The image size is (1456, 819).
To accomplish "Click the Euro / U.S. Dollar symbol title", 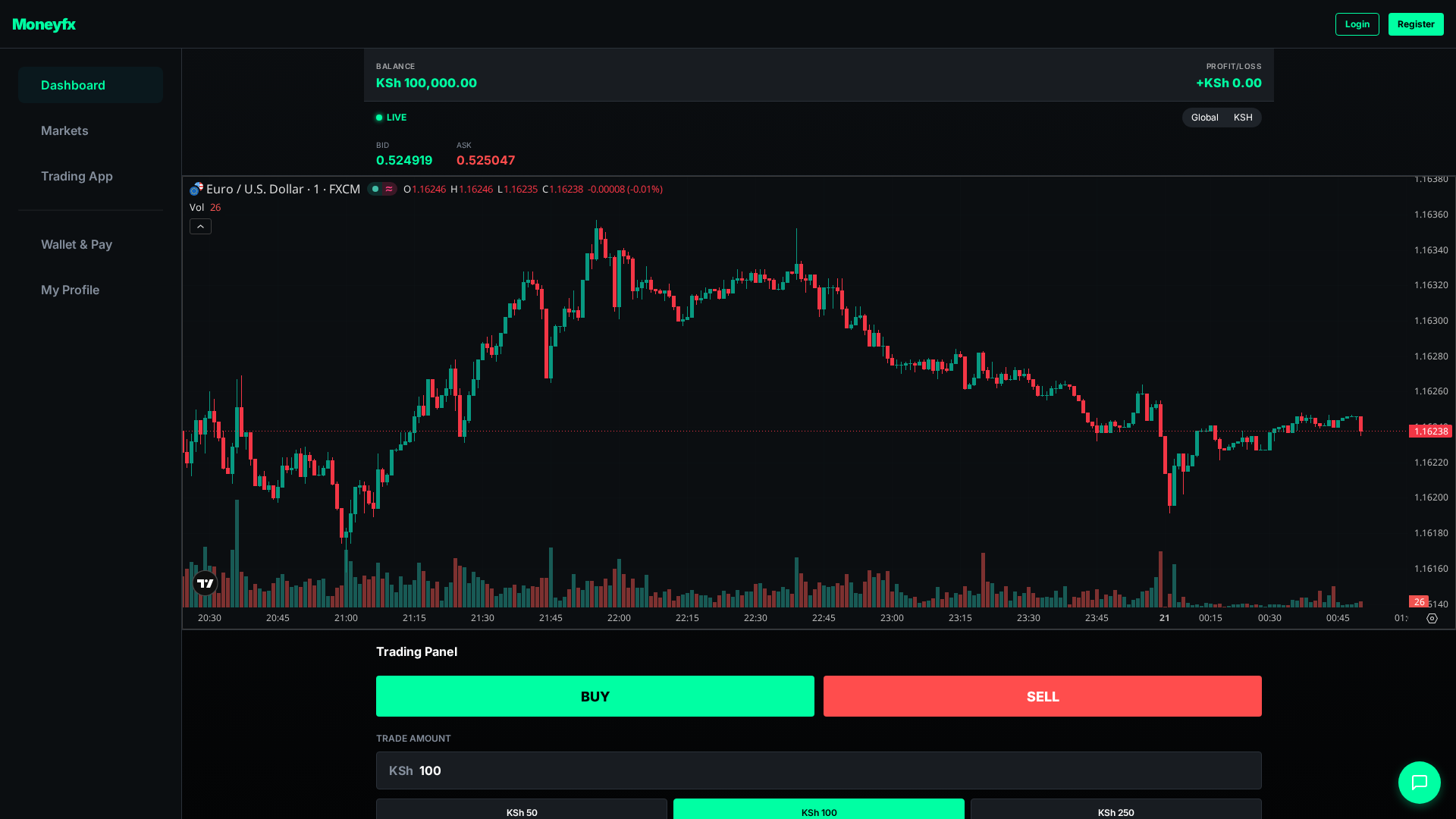I will (283, 189).
